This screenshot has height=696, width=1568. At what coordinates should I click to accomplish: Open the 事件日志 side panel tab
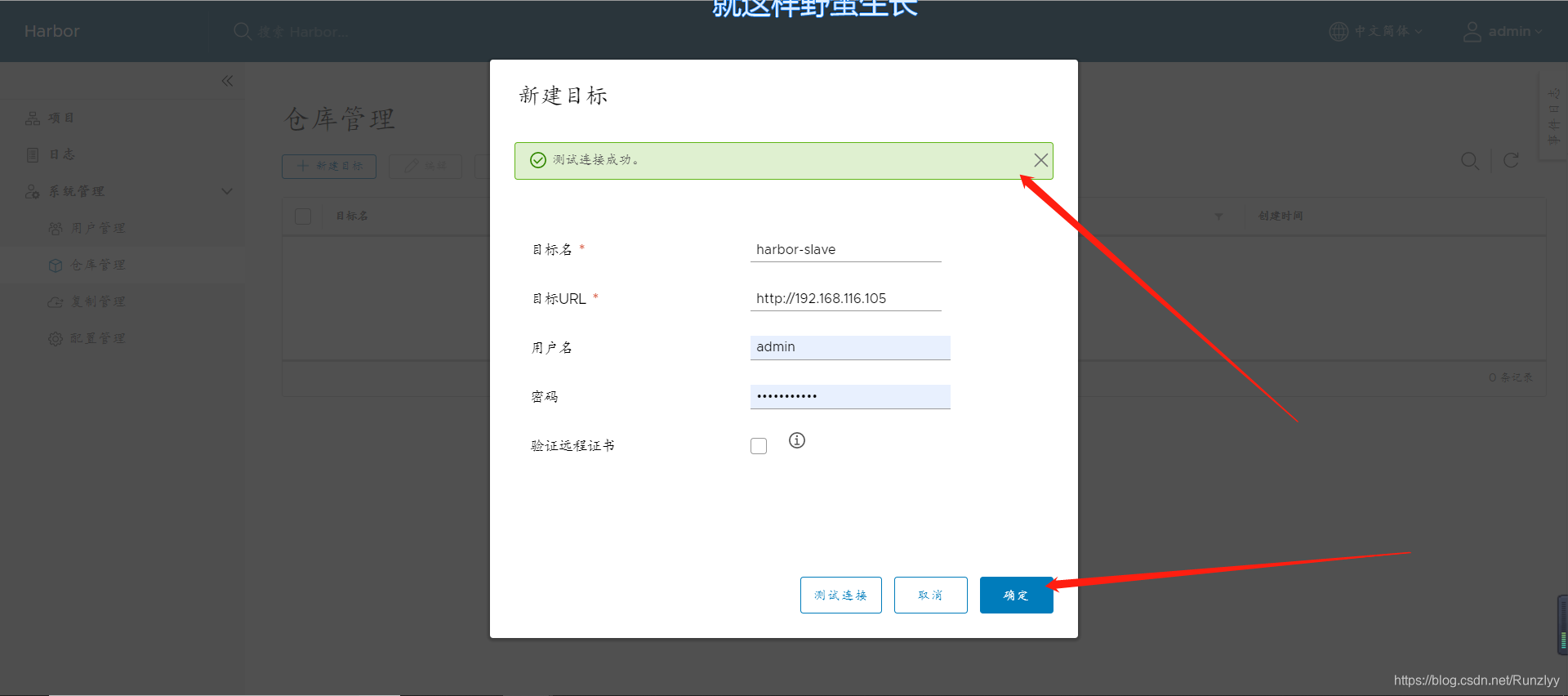click(1553, 117)
